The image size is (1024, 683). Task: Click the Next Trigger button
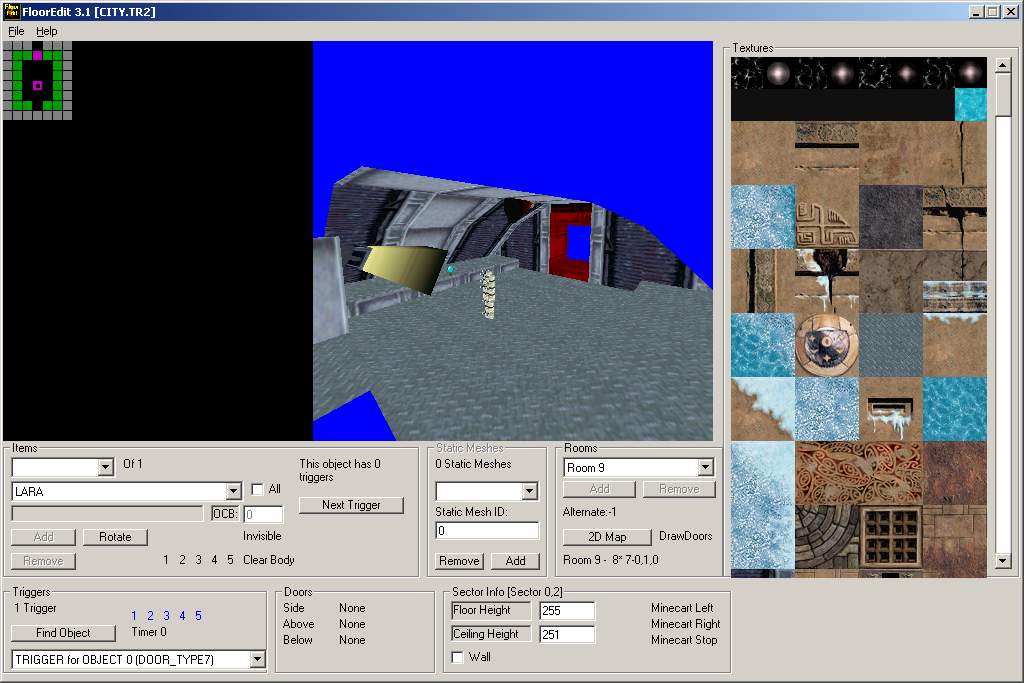tap(351, 505)
